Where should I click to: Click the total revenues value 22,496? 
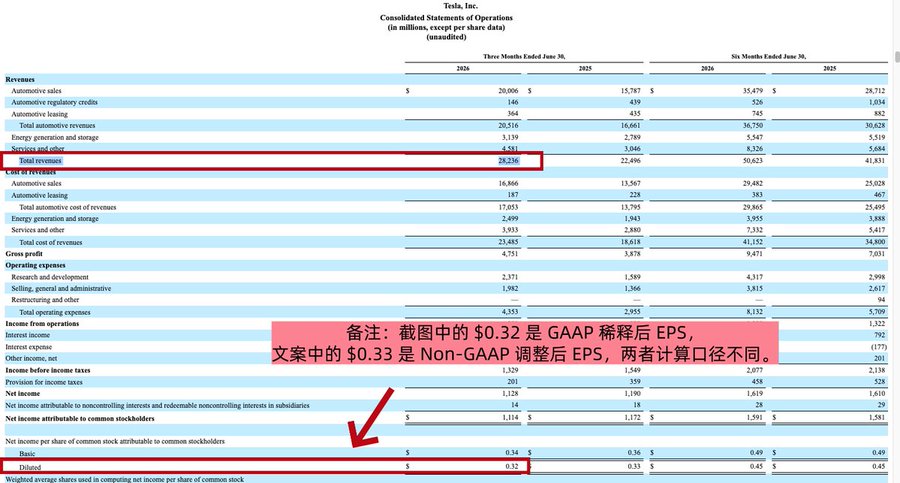631,161
